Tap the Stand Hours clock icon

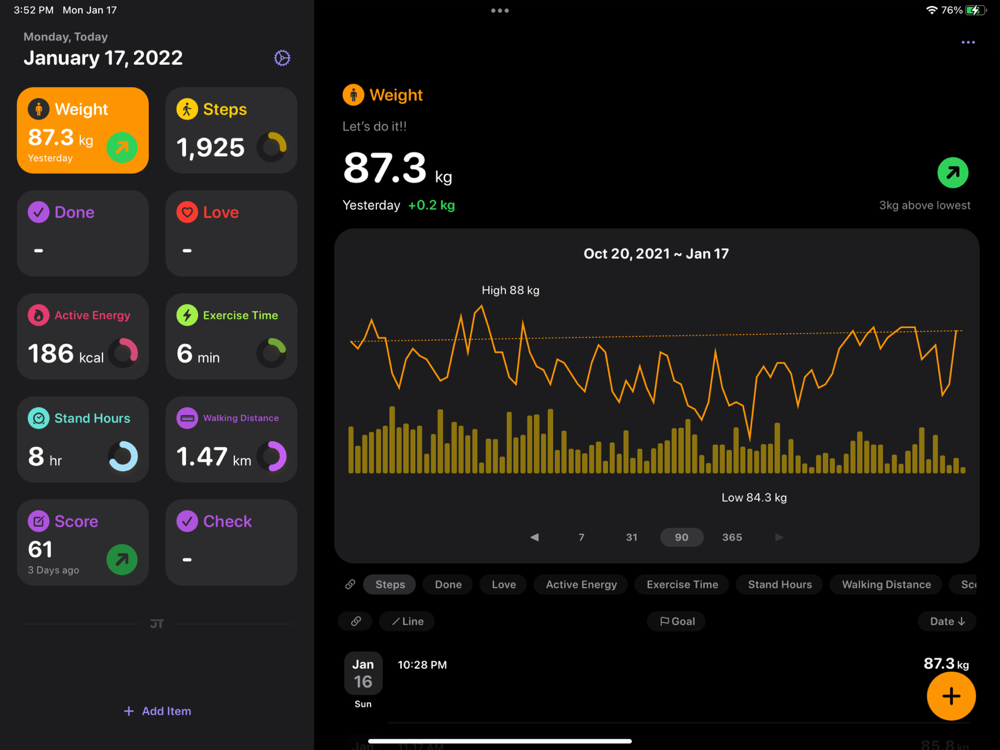[x=38, y=418]
